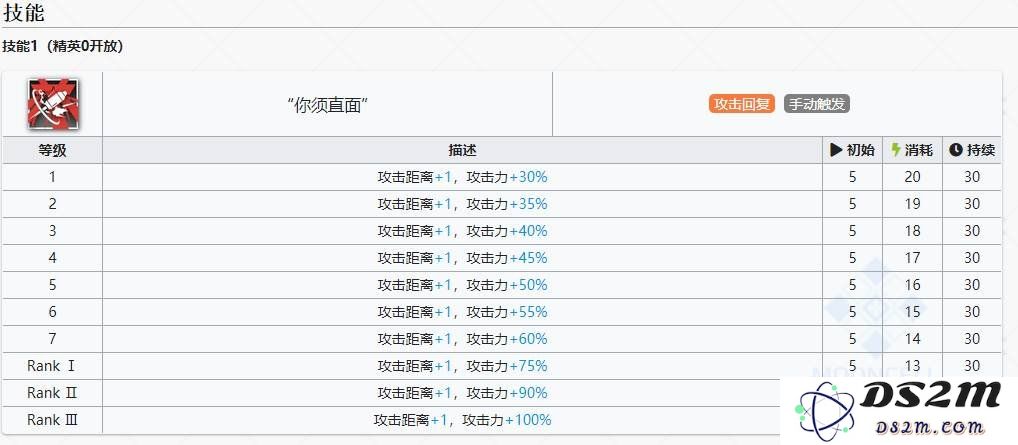Click the orange 攻击回复 tag
Screen dimensions: 1018x445
(x=742, y=104)
